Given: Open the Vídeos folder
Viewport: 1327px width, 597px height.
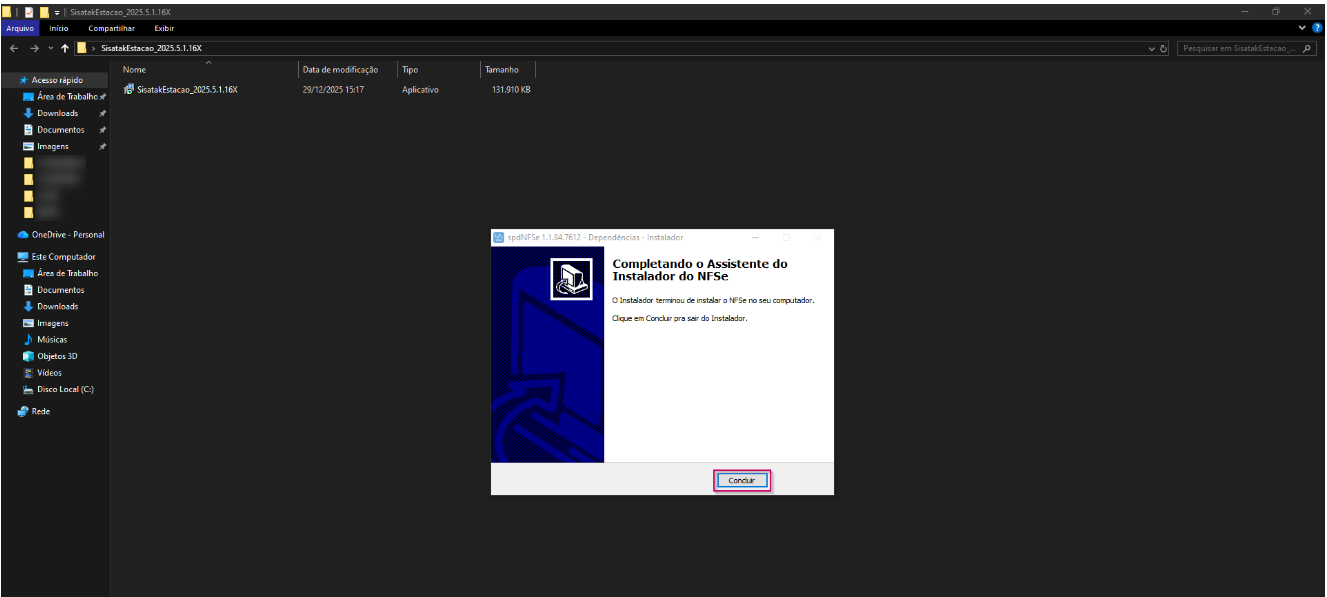Looking at the screenshot, I should [x=49, y=373].
